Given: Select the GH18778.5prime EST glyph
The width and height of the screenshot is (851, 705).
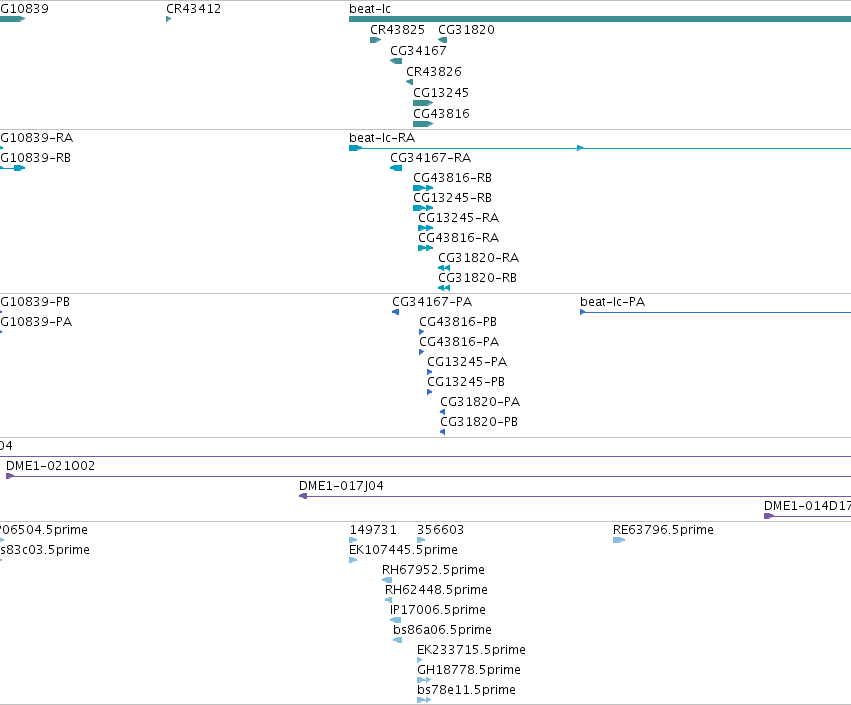Looking at the screenshot, I should (x=424, y=680).
